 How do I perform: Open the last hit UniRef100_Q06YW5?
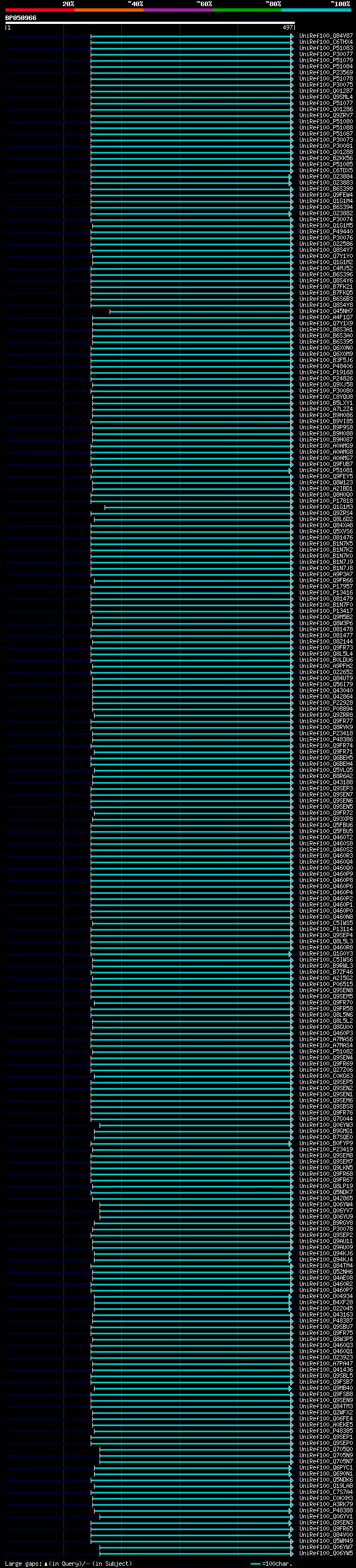[x=325, y=1554]
